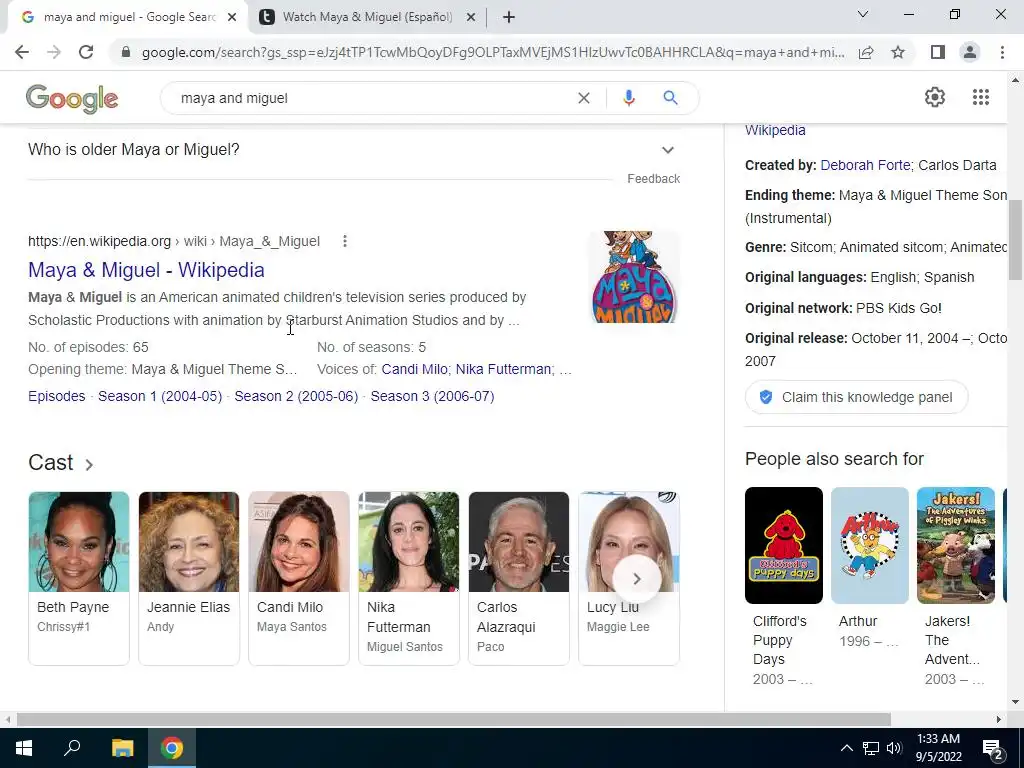Click Claim this knowledge panel button
This screenshot has width=1024, height=768.
coord(856,397)
